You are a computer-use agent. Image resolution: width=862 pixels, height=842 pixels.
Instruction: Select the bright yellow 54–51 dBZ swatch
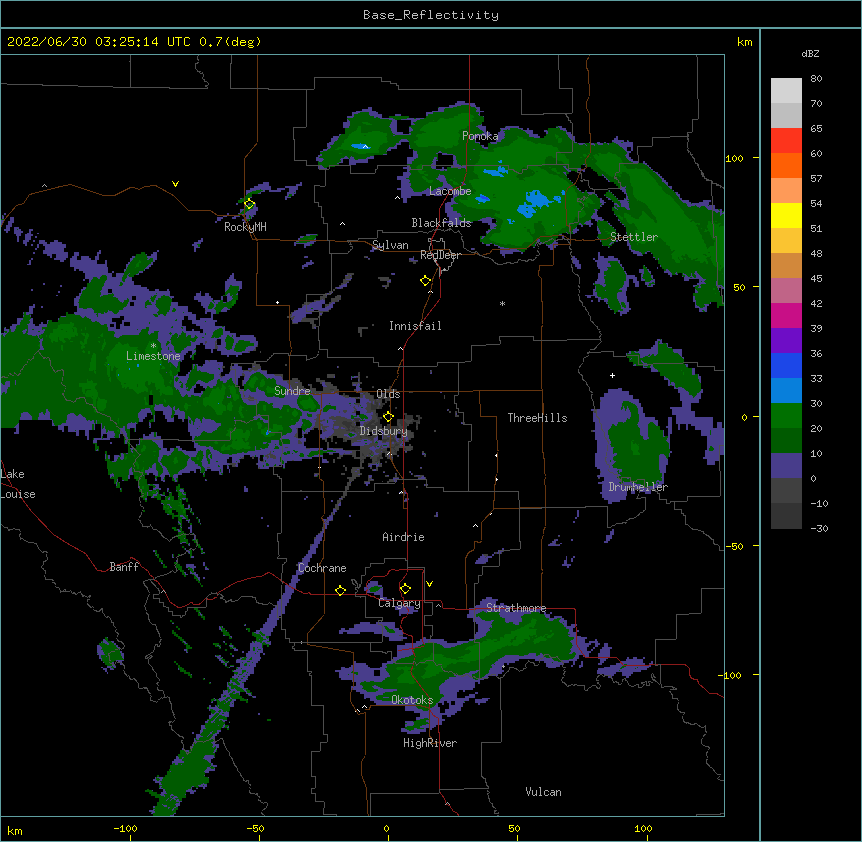[786, 215]
